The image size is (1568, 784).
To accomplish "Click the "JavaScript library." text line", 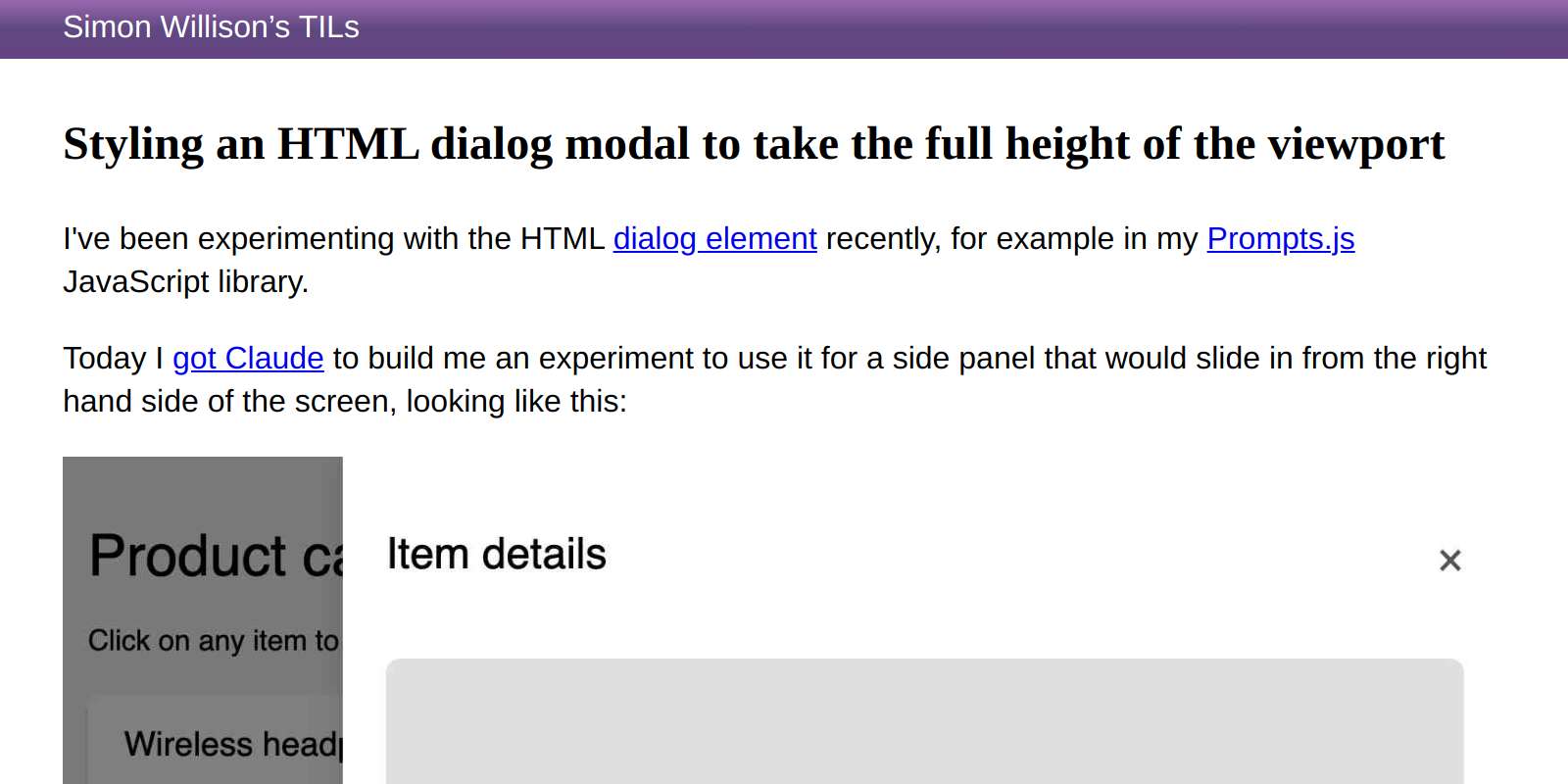I will (186, 282).
